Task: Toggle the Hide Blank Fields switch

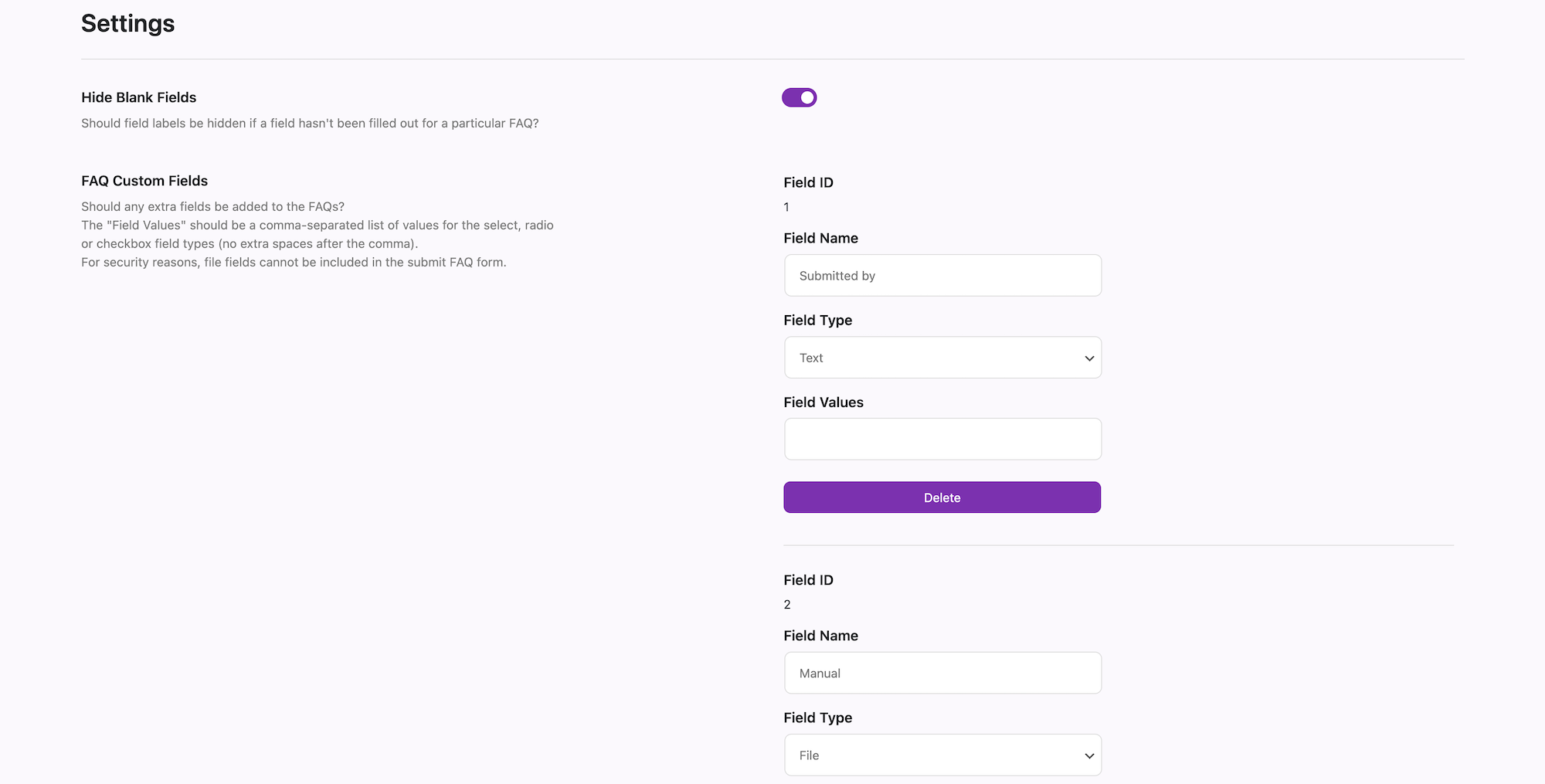Action: pos(799,97)
